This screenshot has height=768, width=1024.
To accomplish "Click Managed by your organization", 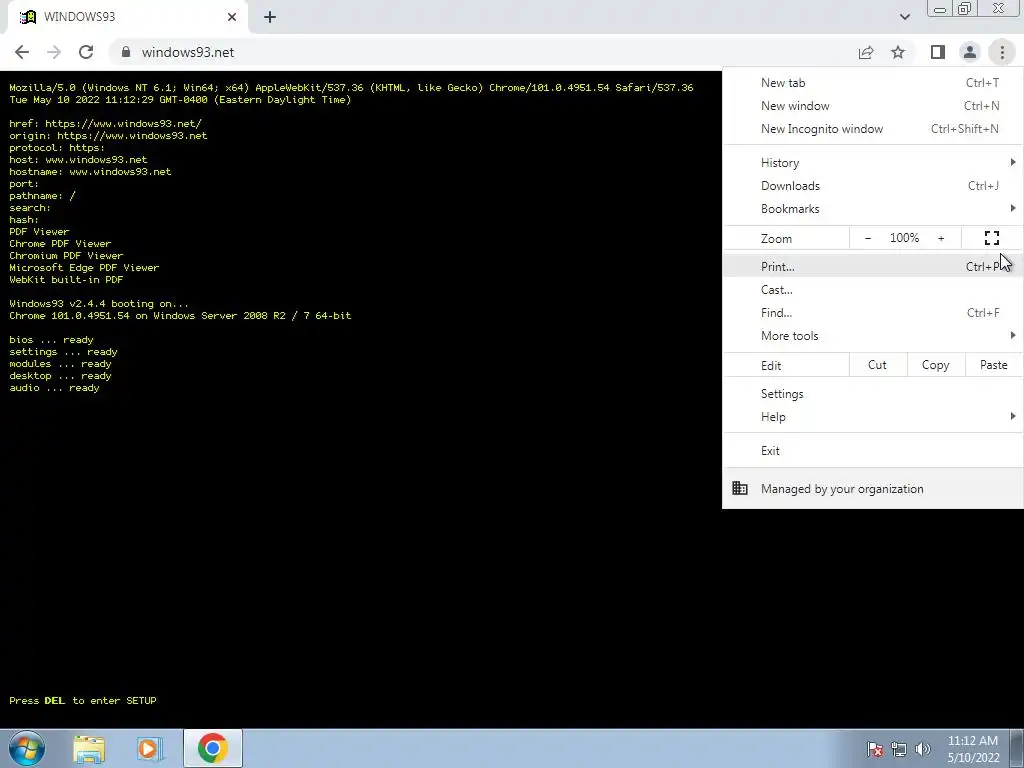I will 872,488.
